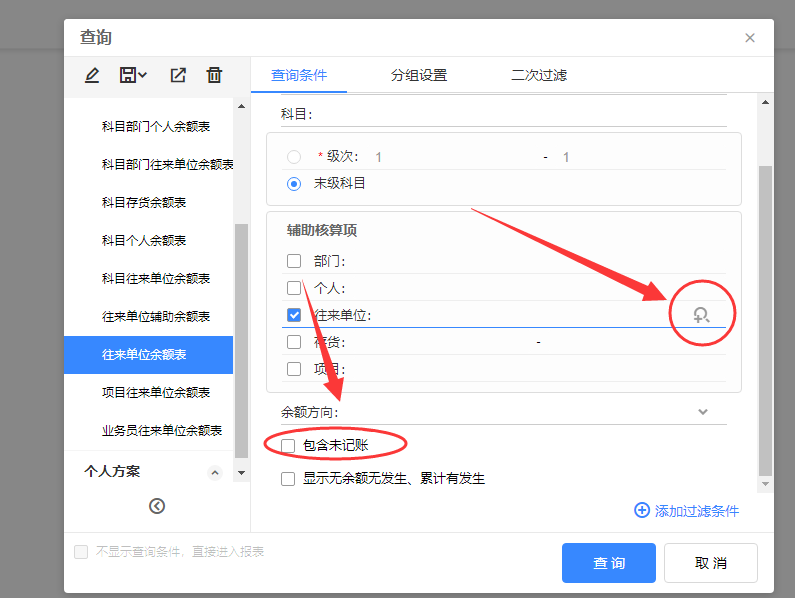Screen dimensions: 795x598
Task: Click the trash delete icon
Action: click(214, 75)
